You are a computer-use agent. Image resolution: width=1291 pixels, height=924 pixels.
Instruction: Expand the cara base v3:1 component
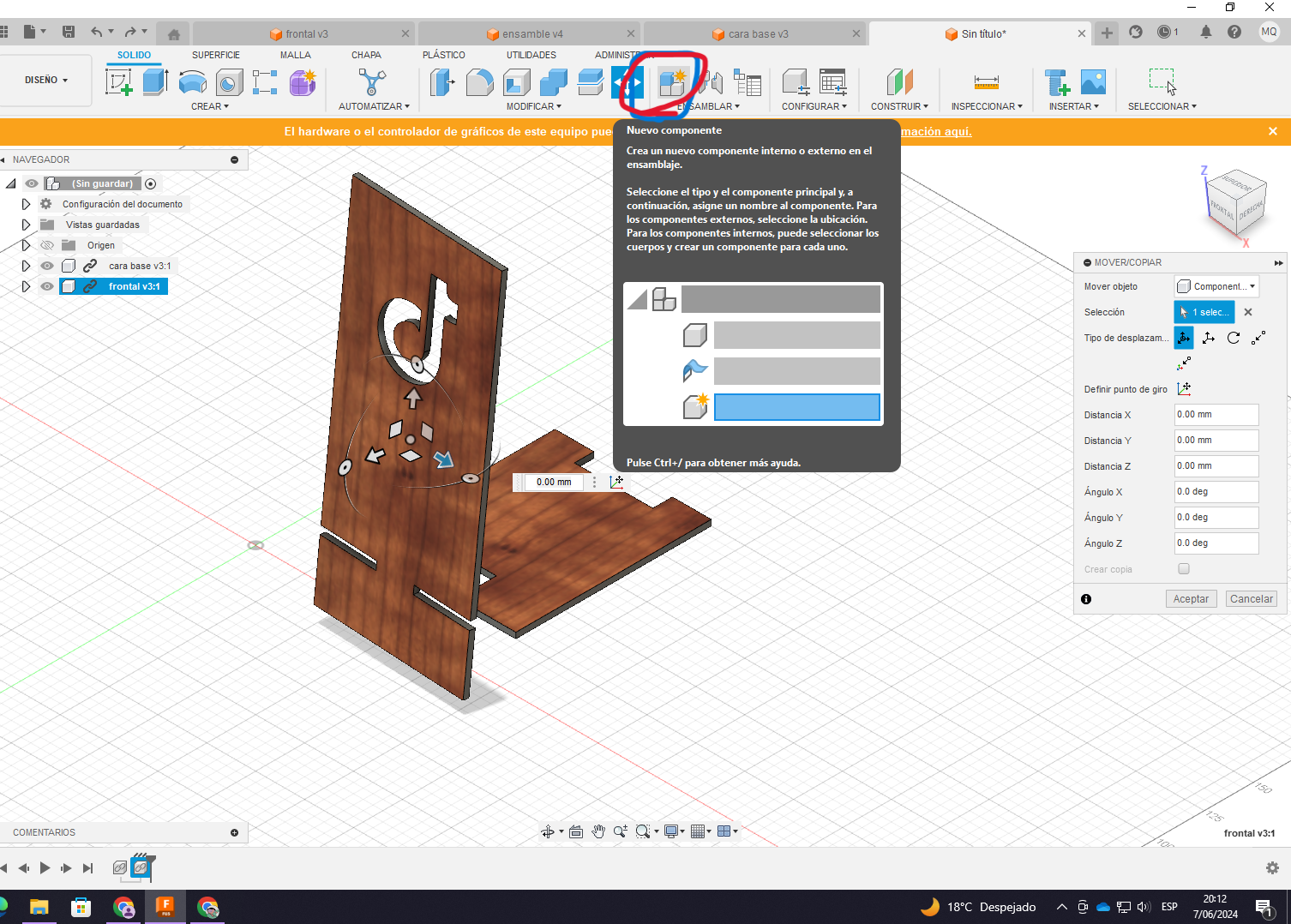coord(26,266)
